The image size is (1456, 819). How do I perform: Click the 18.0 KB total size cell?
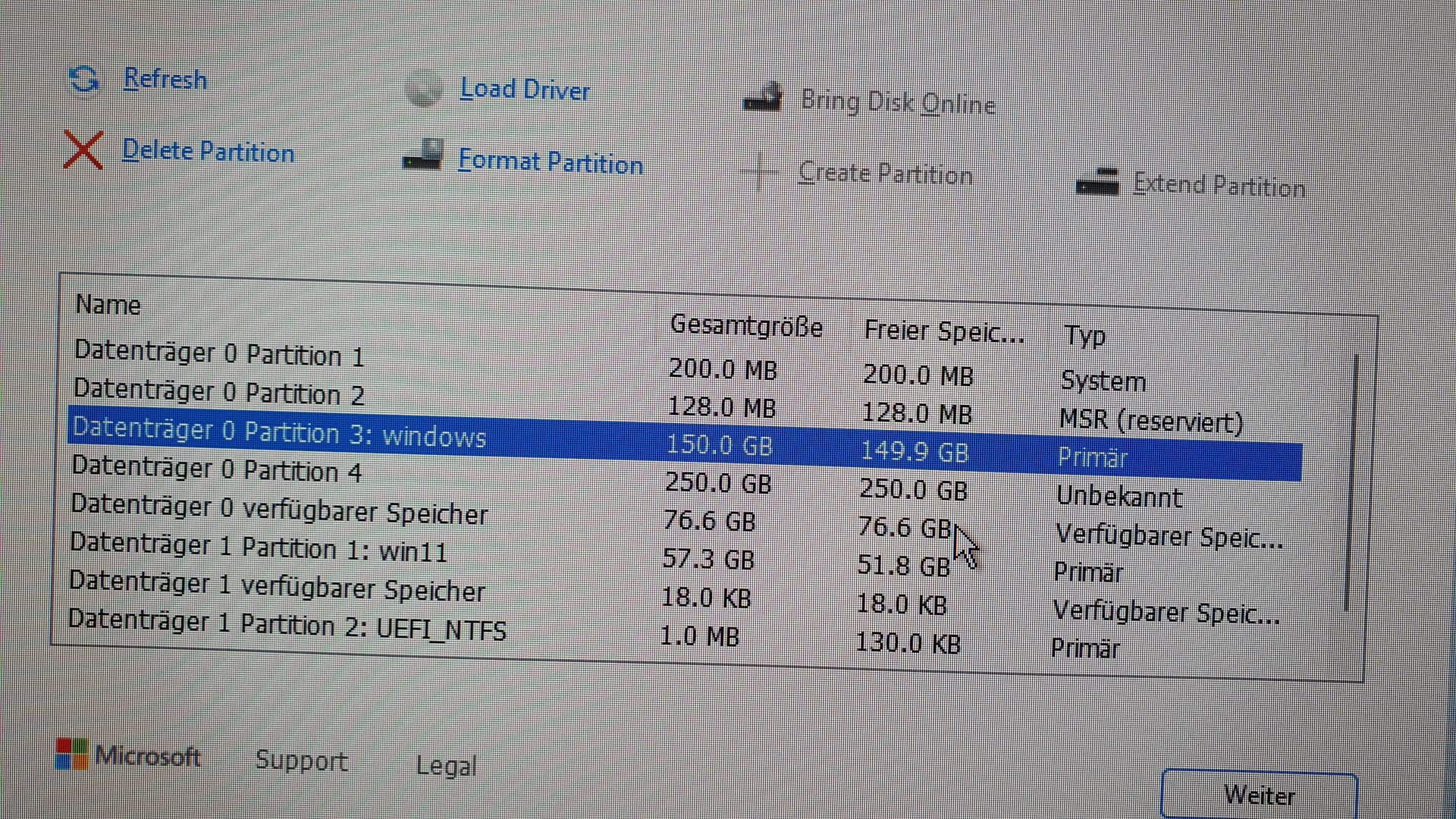pos(706,598)
